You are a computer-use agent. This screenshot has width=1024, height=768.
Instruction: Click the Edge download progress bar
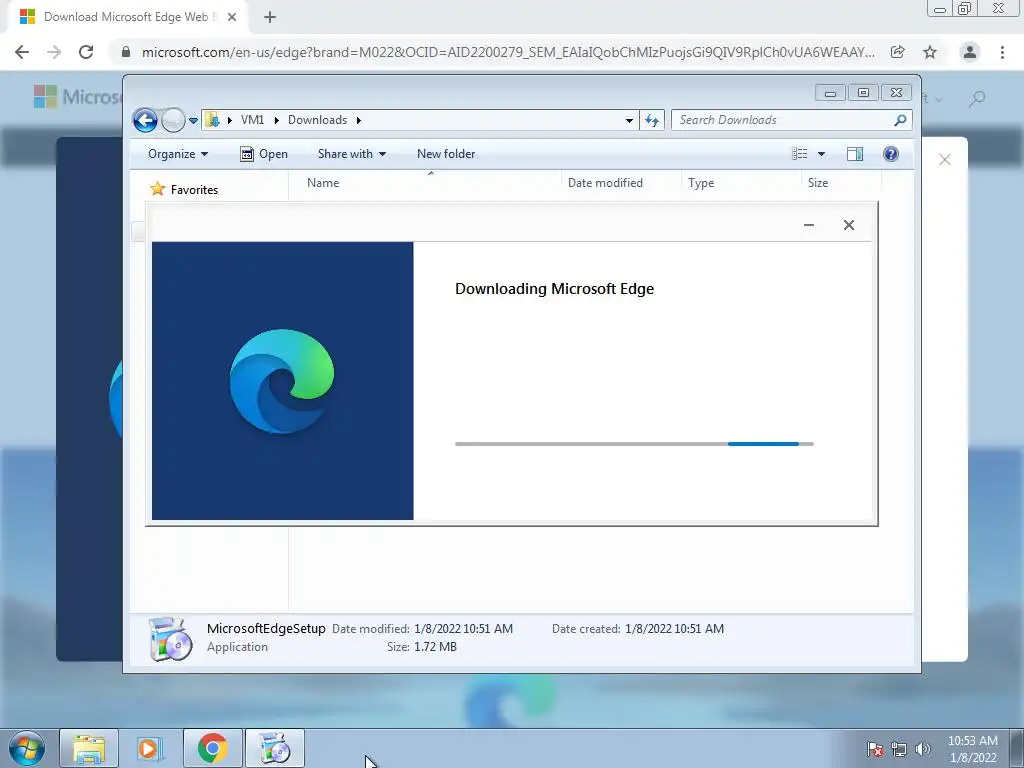click(x=634, y=444)
